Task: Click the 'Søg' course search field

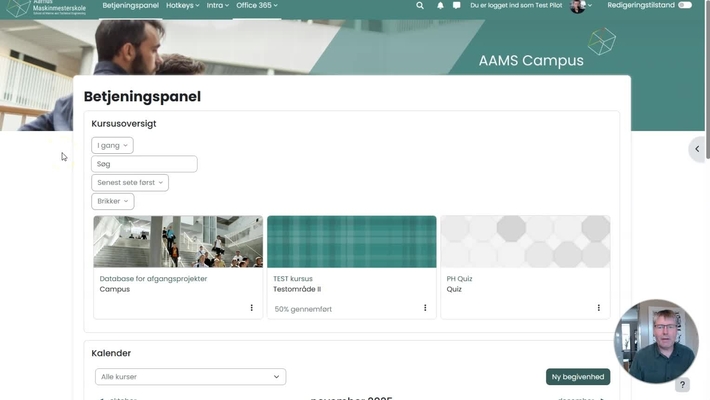Action: click(144, 164)
